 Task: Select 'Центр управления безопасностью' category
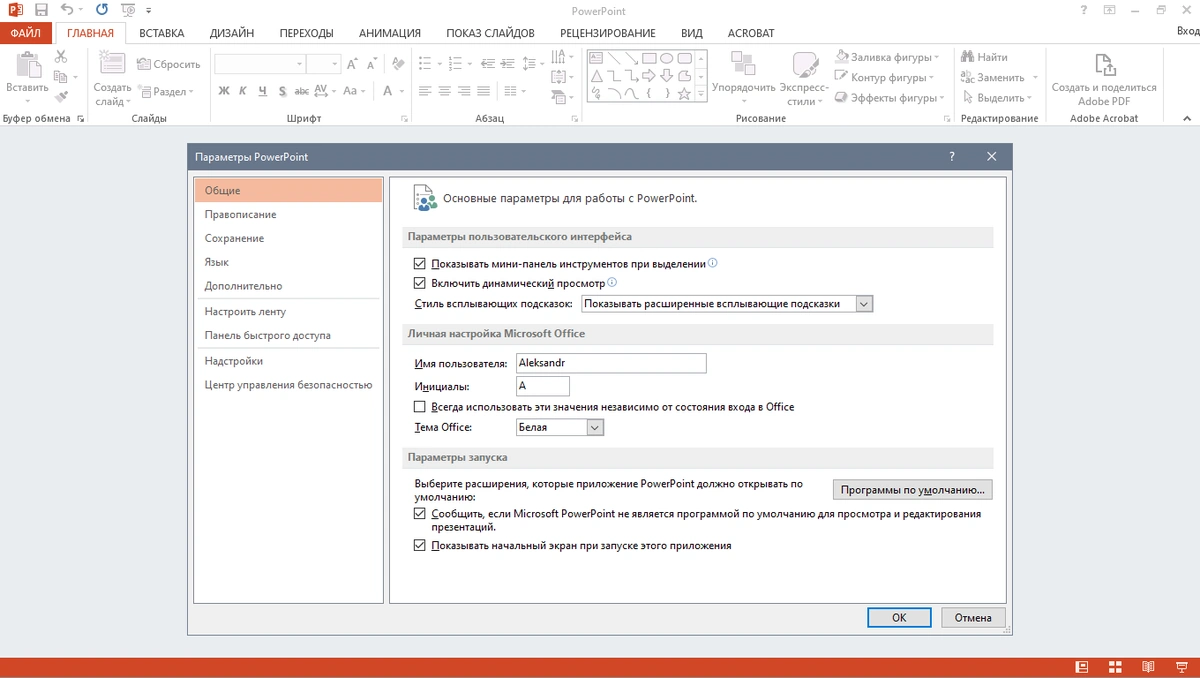pos(288,384)
